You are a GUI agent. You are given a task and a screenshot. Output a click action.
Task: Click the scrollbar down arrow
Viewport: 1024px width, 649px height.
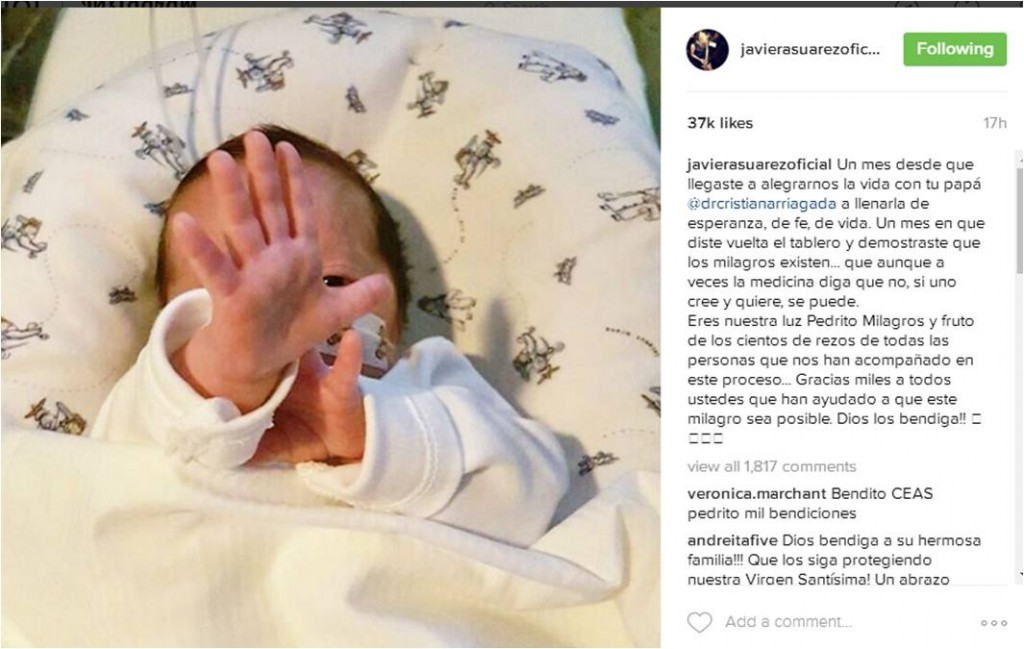(x=1019, y=576)
